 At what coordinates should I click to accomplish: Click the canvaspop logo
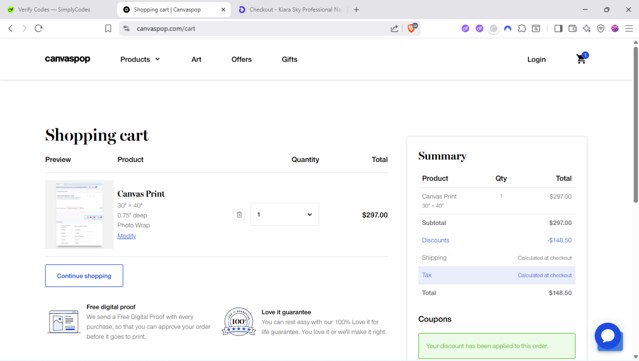pos(68,59)
